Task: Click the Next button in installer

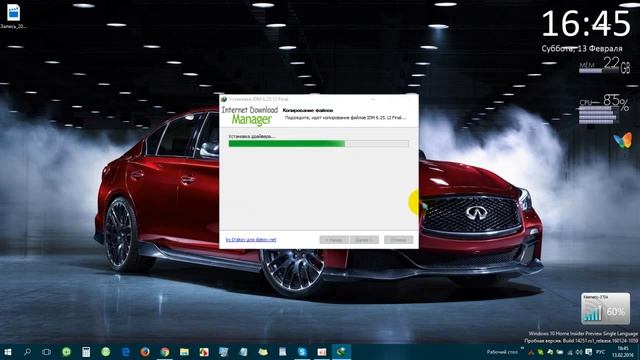Action: pos(364,240)
